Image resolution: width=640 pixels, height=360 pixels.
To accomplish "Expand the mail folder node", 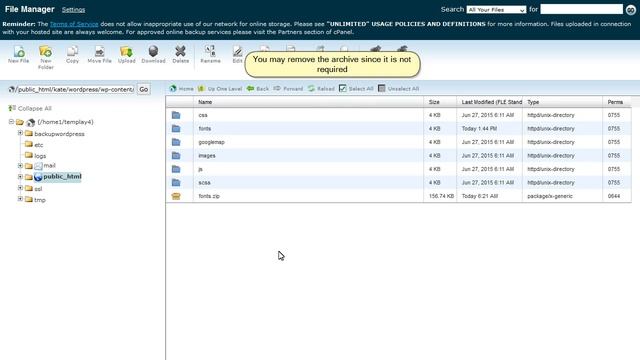I will (20, 166).
